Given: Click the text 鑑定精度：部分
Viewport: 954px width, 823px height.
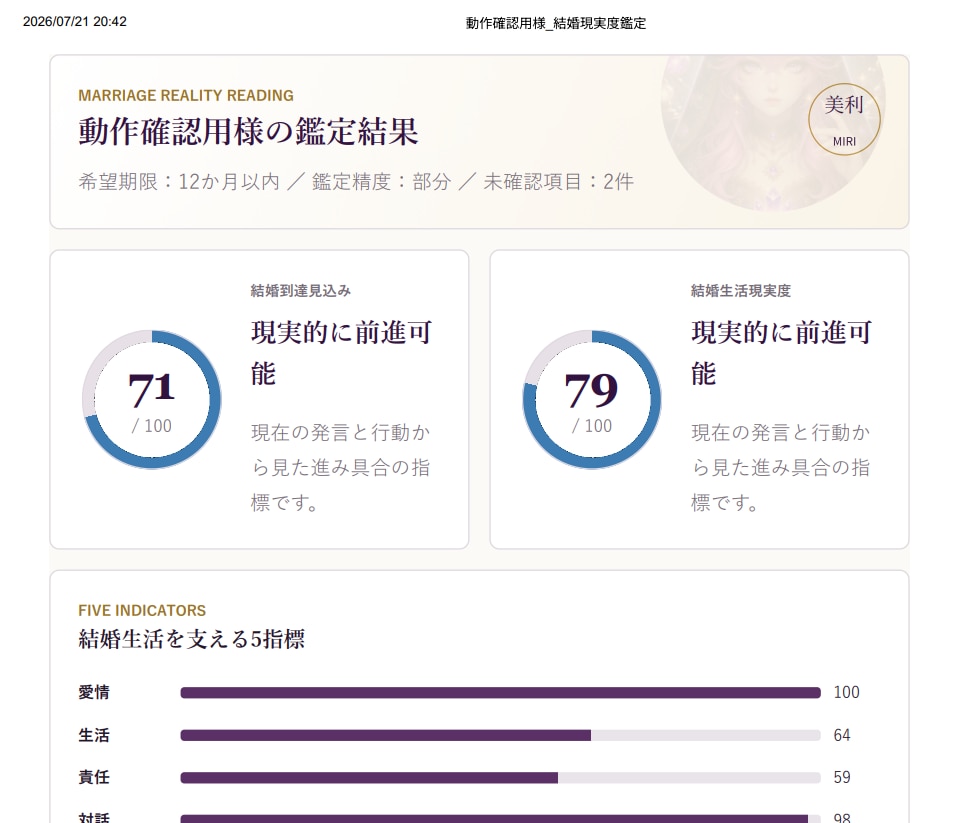Looking at the screenshot, I should click(x=381, y=181).
